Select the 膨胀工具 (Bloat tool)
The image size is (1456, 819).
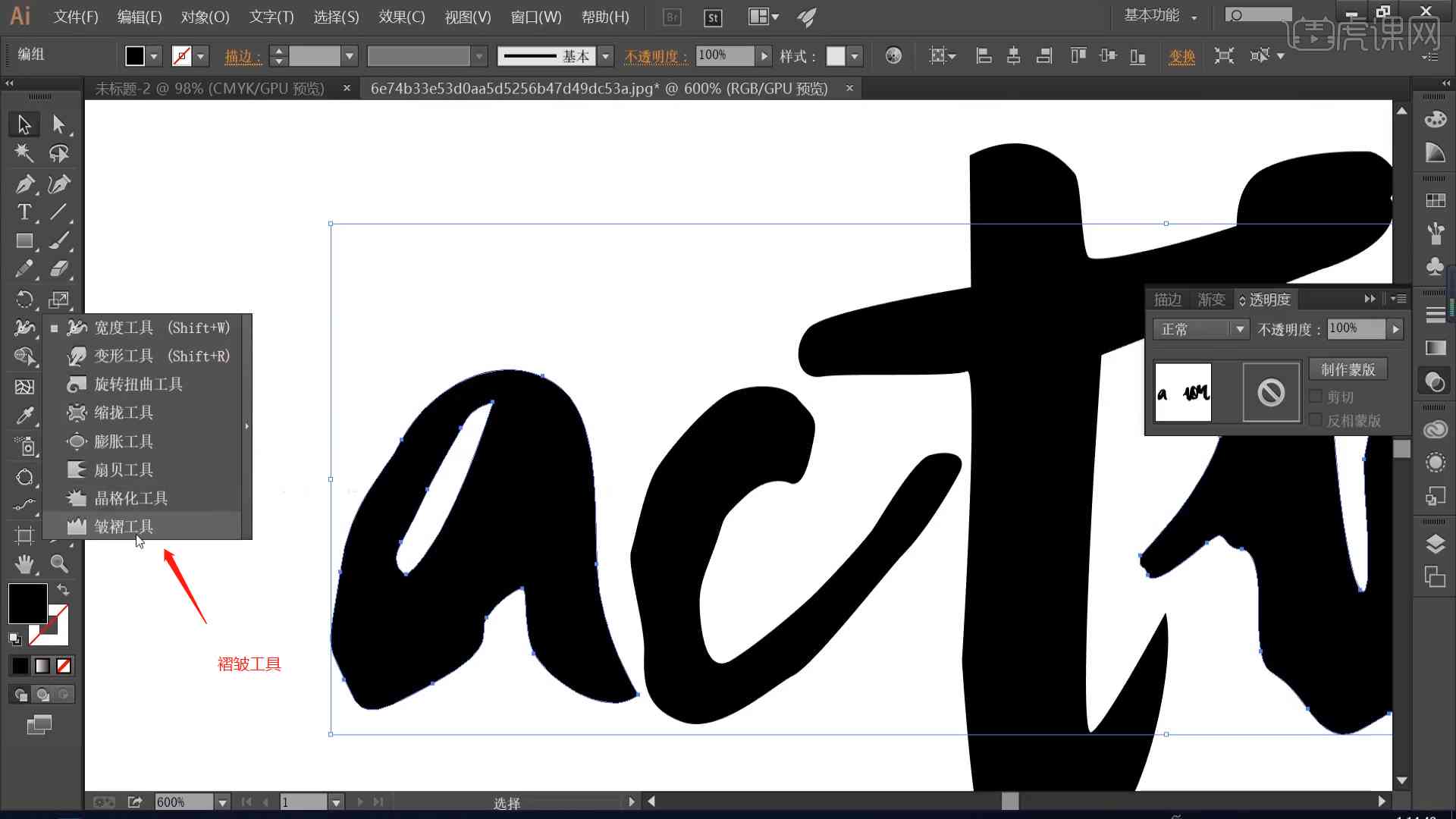tap(122, 441)
